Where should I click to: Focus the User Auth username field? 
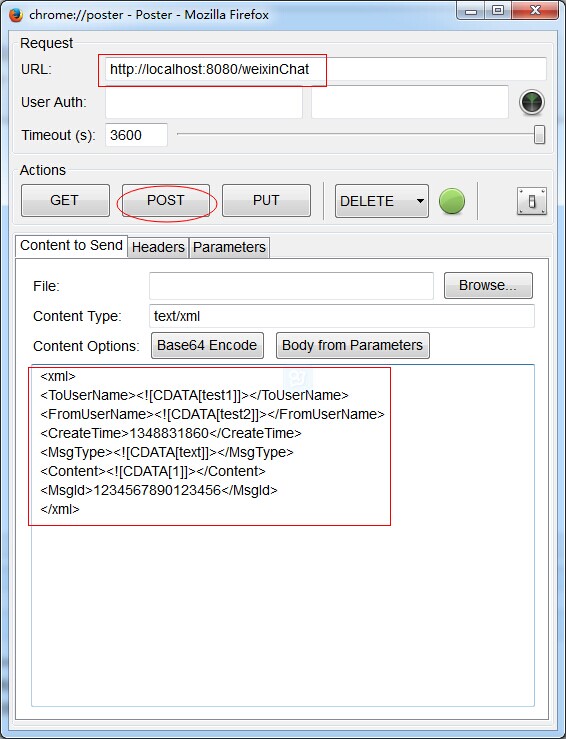point(204,102)
